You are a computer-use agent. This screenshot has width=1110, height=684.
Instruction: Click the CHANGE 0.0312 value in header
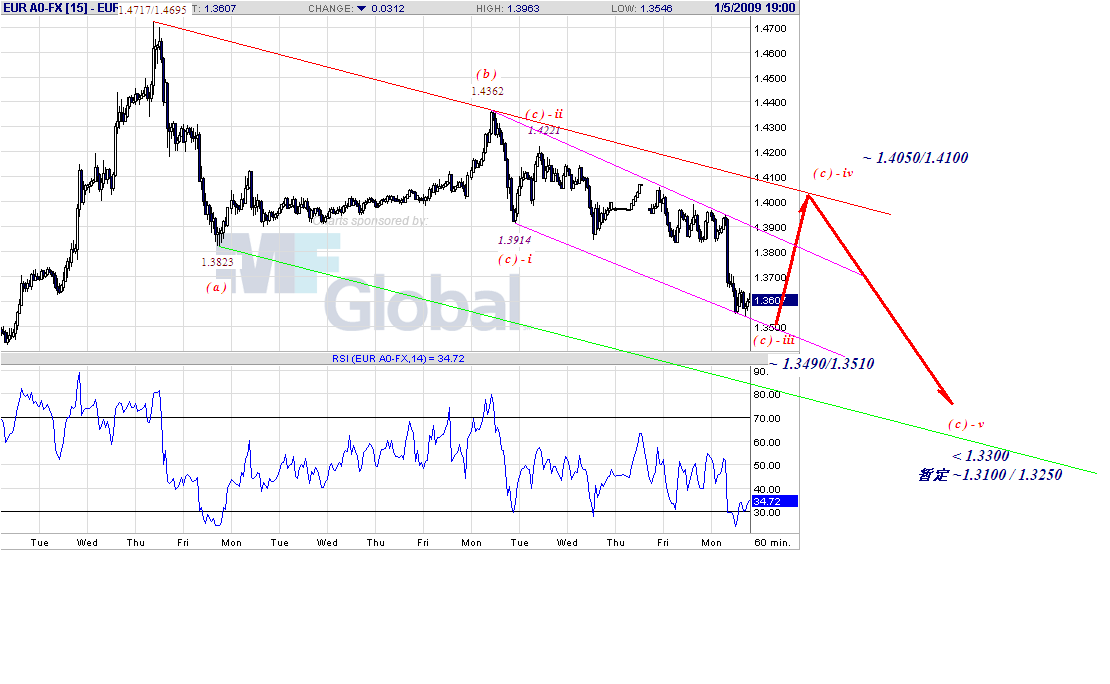coord(388,8)
